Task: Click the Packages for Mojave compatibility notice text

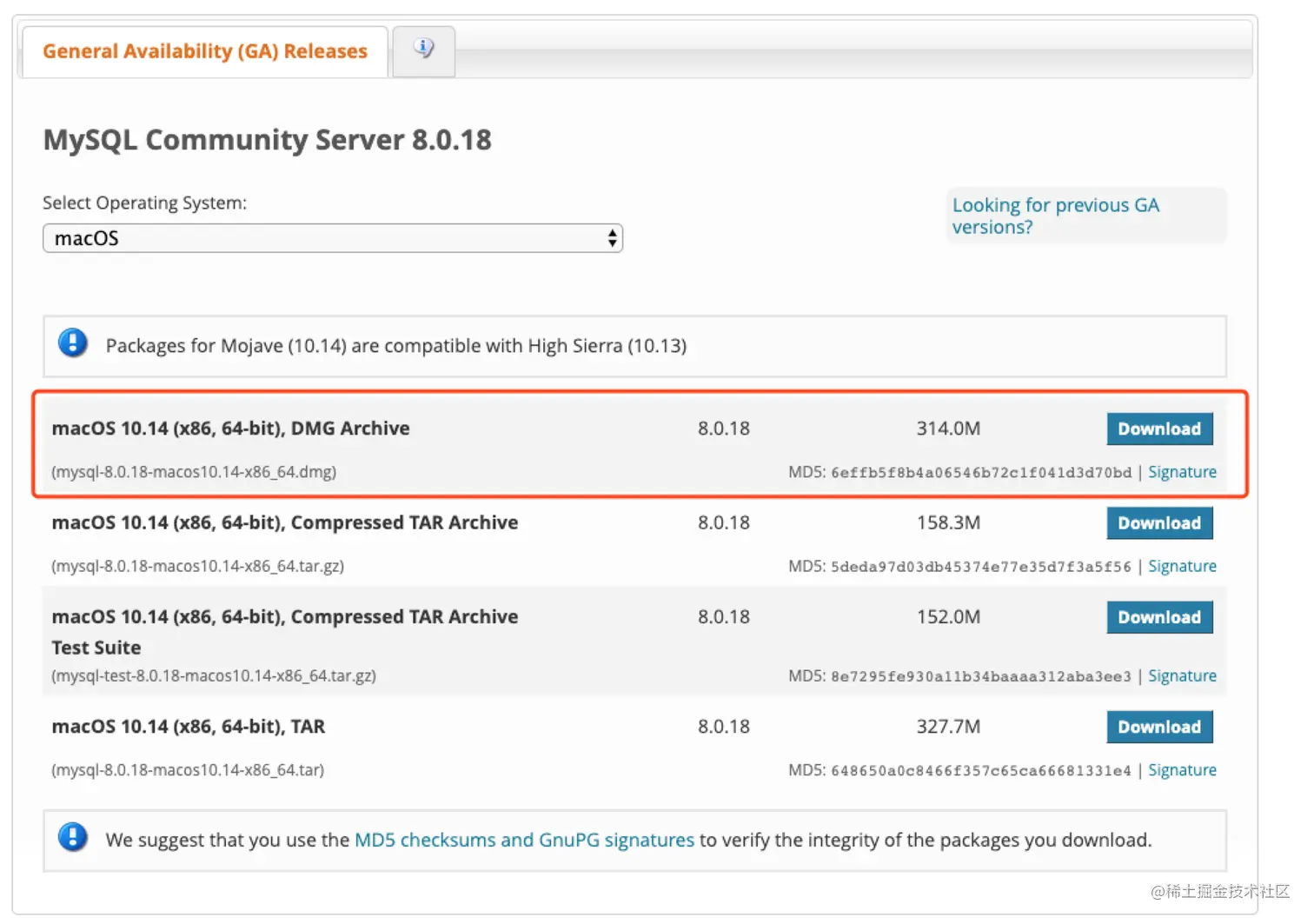Action: [x=396, y=346]
